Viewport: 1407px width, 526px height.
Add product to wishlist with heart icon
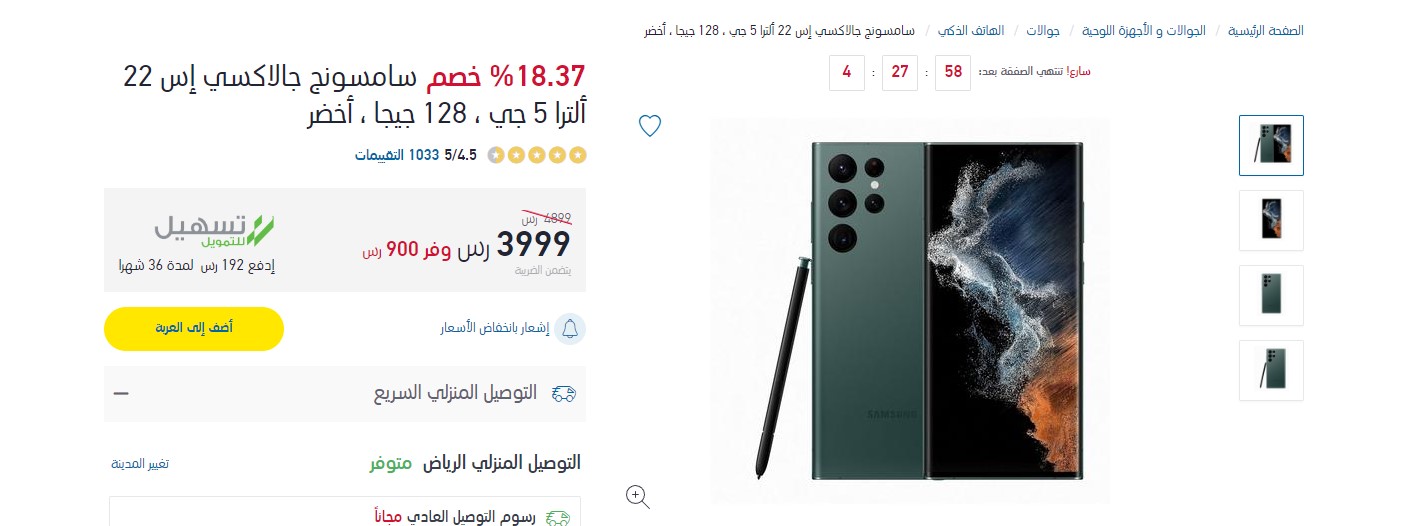pos(650,126)
